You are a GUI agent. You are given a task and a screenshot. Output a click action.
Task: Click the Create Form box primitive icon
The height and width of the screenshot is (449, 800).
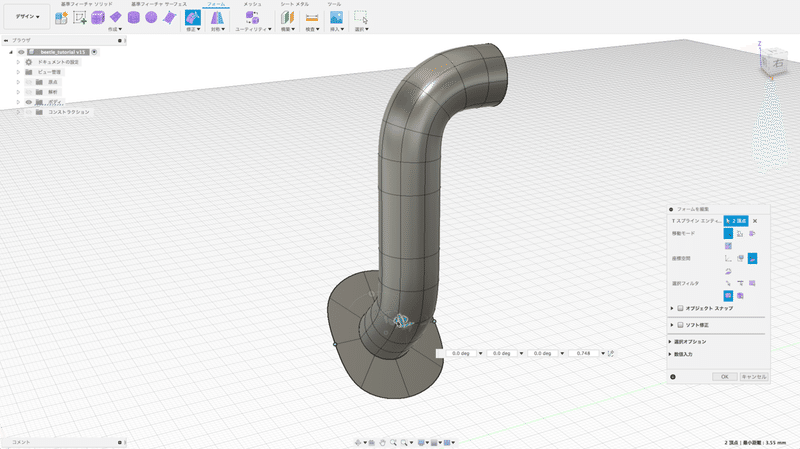coord(98,18)
